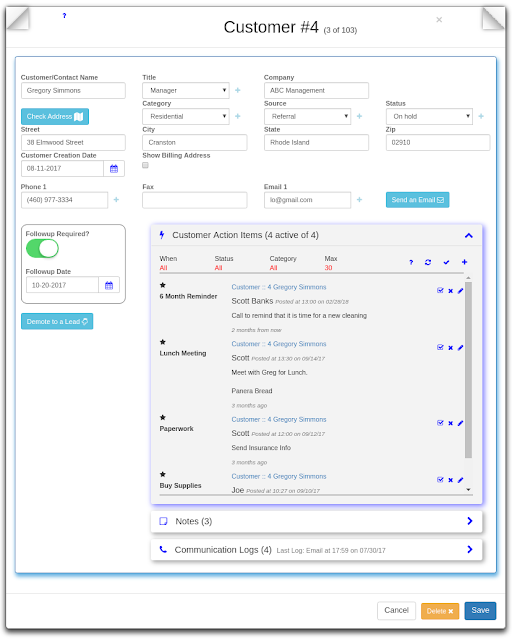Image resolution: width=512 pixels, height=640 pixels.
Task: Change the action items Category filter All
Action: coord(273,268)
